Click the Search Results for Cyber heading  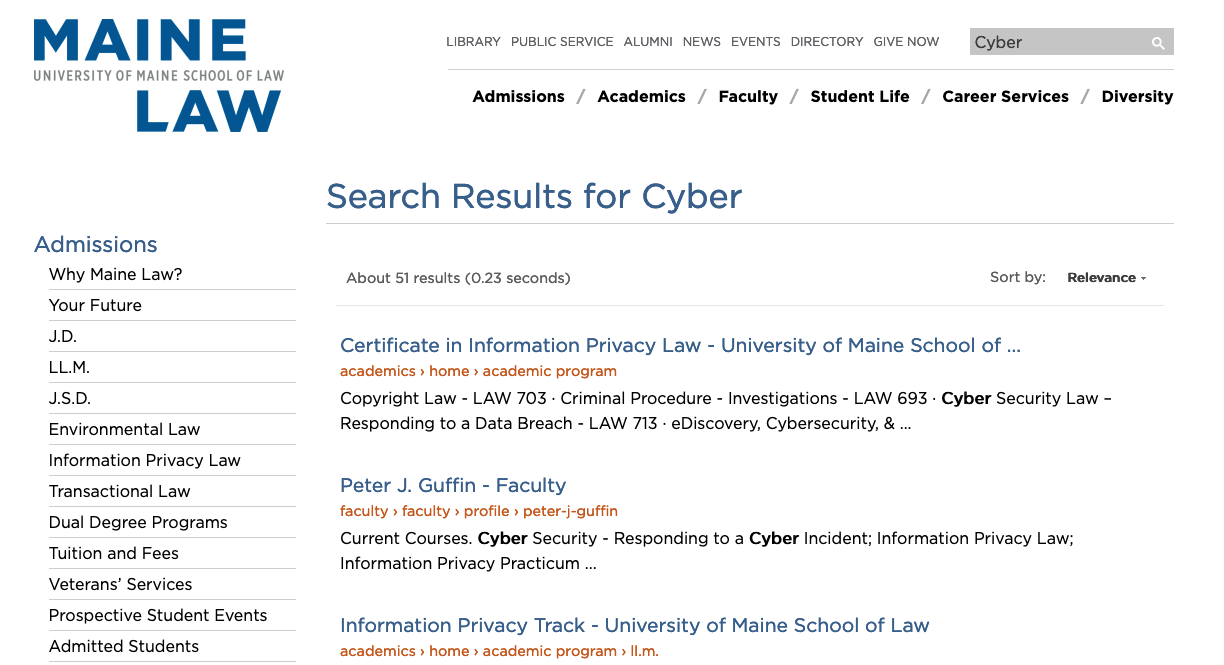[534, 196]
